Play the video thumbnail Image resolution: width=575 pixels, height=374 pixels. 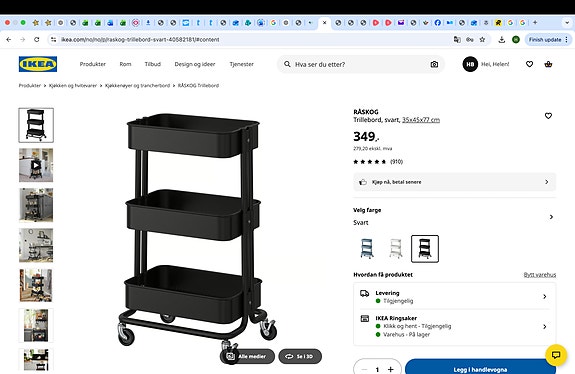point(36,165)
